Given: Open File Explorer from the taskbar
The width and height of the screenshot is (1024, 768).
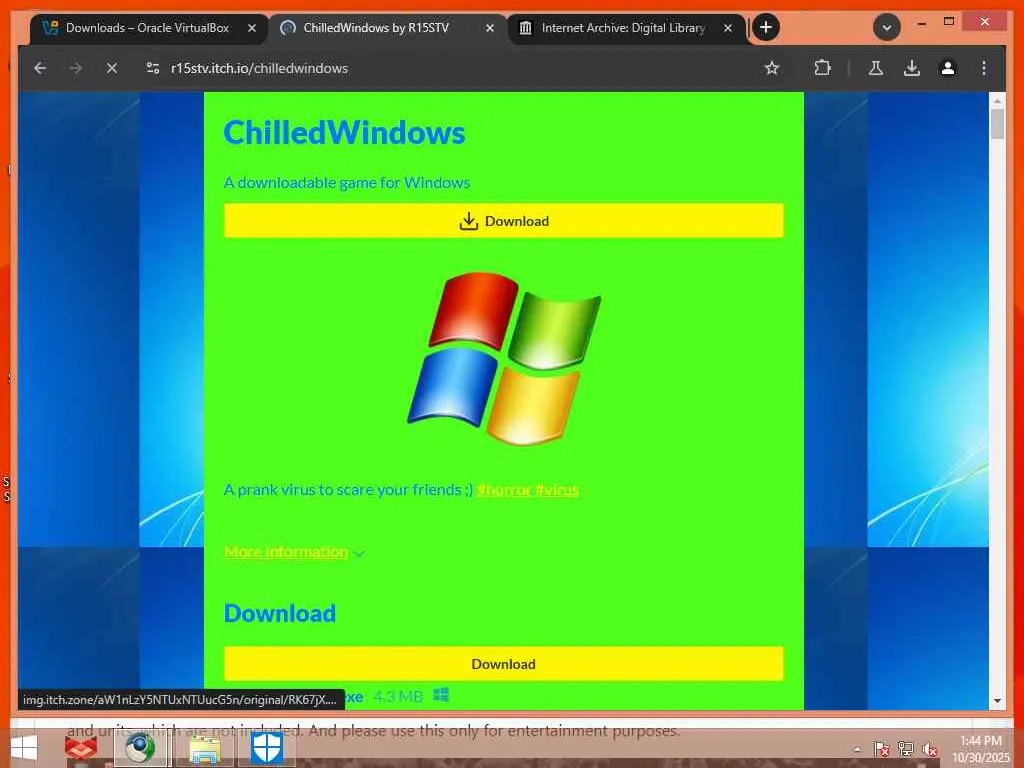Looking at the screenshot, I should tap(204, 748).
